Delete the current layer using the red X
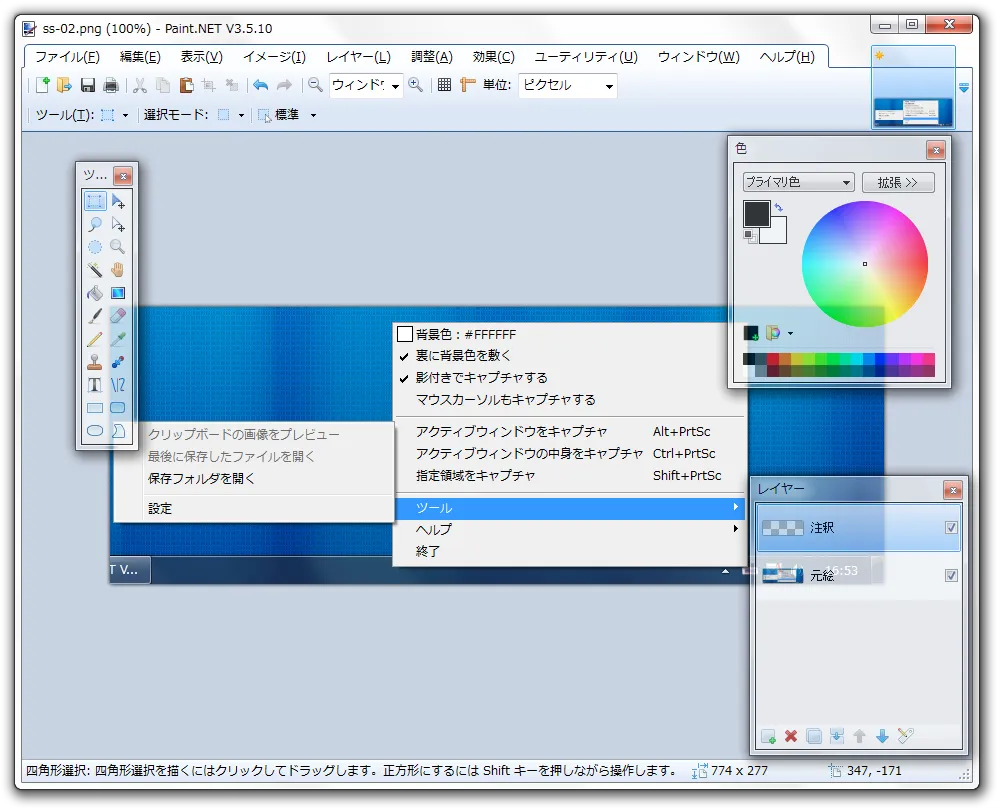This screenshot has width=998, height=808. pos(790,737)
